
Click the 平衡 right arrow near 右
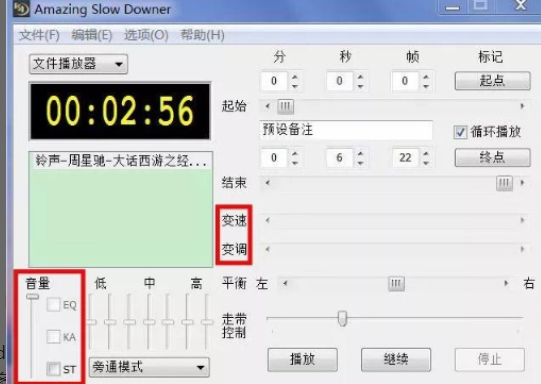[506, 284]
